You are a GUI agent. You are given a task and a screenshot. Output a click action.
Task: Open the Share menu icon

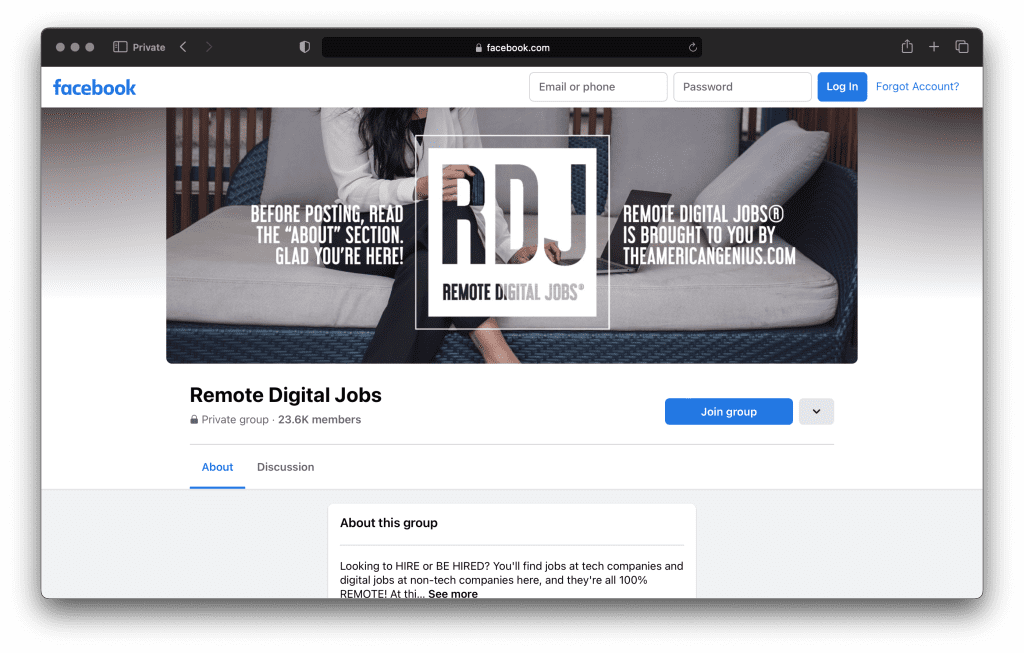906,46
